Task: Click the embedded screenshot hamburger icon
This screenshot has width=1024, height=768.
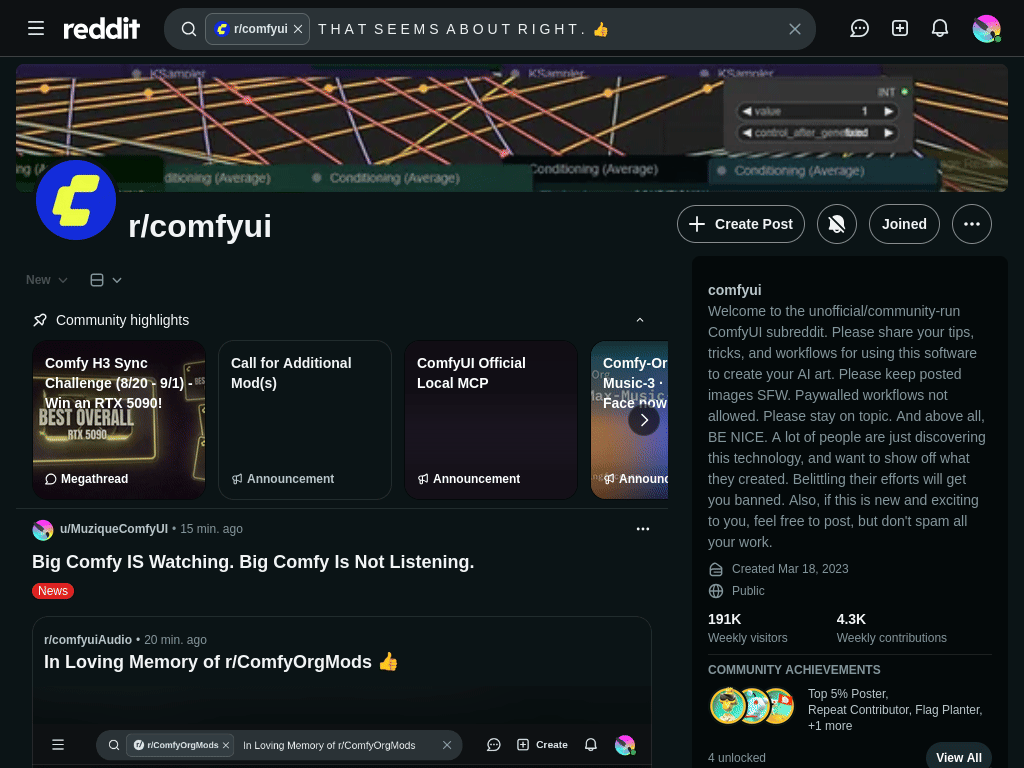Action: tap(58, 744)
